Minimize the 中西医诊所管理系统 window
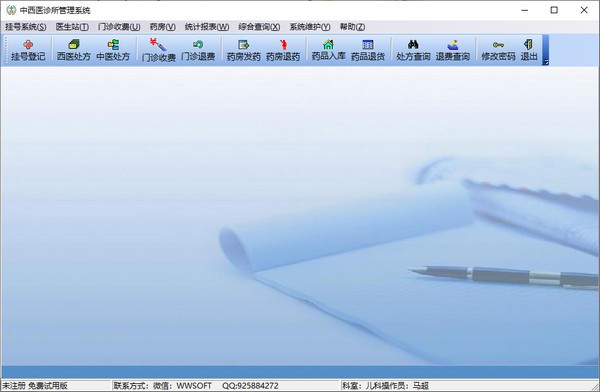 click(525, 10)
